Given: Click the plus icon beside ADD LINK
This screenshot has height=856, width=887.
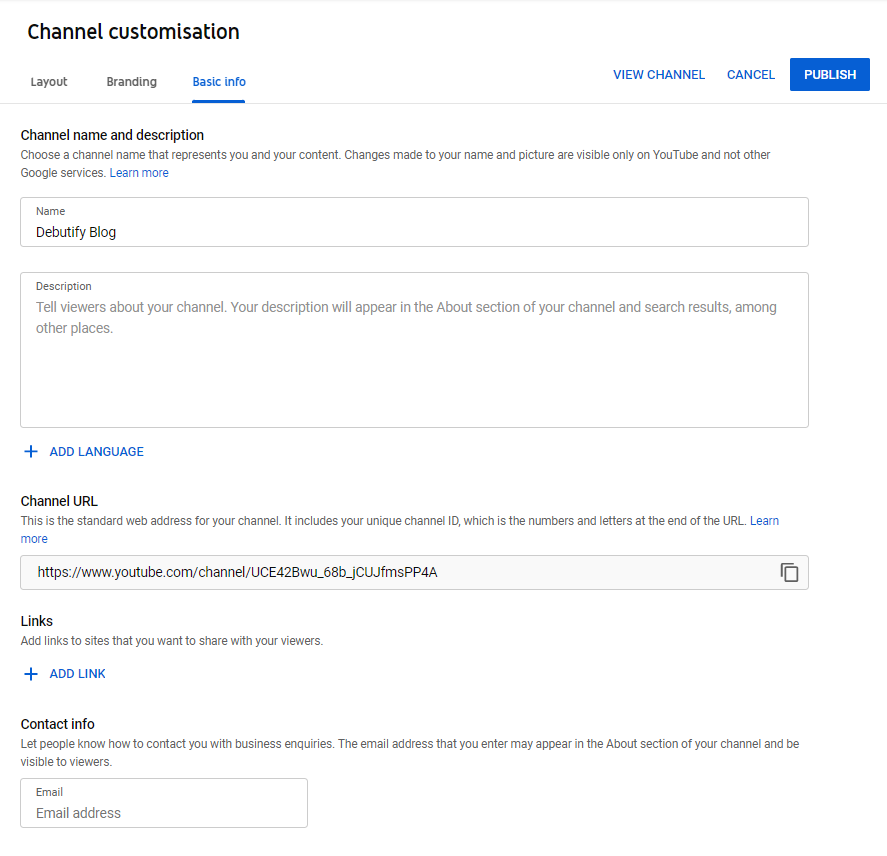Looking at the screenshot, I should pyautogui.click(x=31, y=674).
